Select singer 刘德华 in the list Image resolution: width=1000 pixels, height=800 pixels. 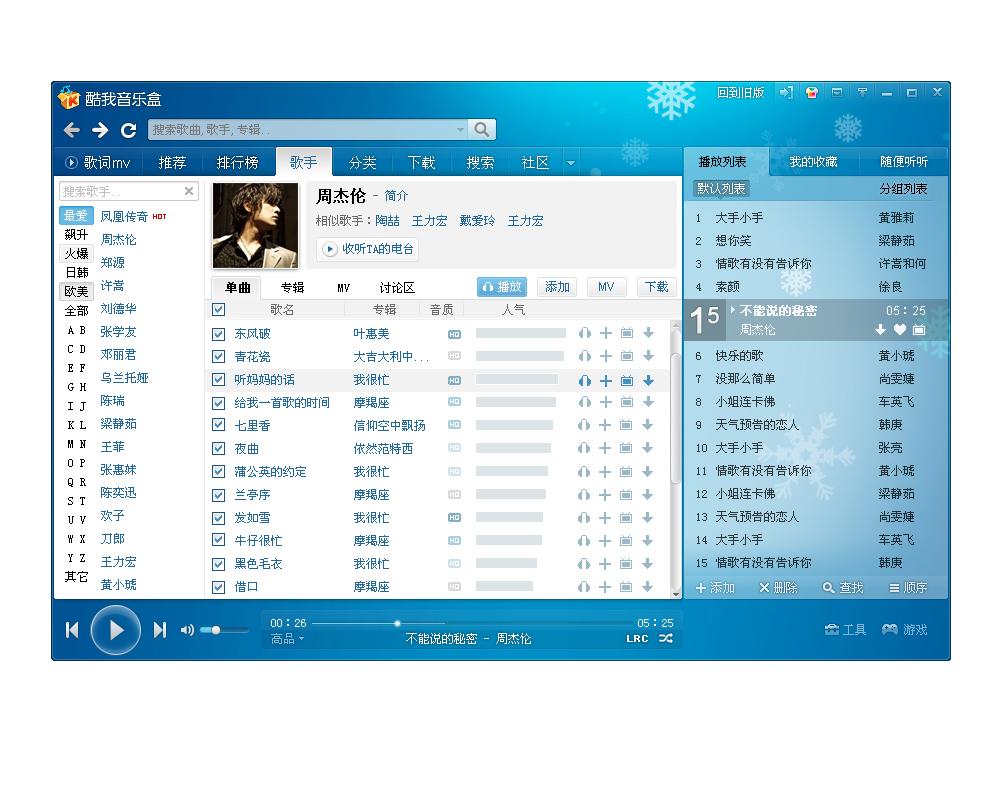click(x=119, y=309)
